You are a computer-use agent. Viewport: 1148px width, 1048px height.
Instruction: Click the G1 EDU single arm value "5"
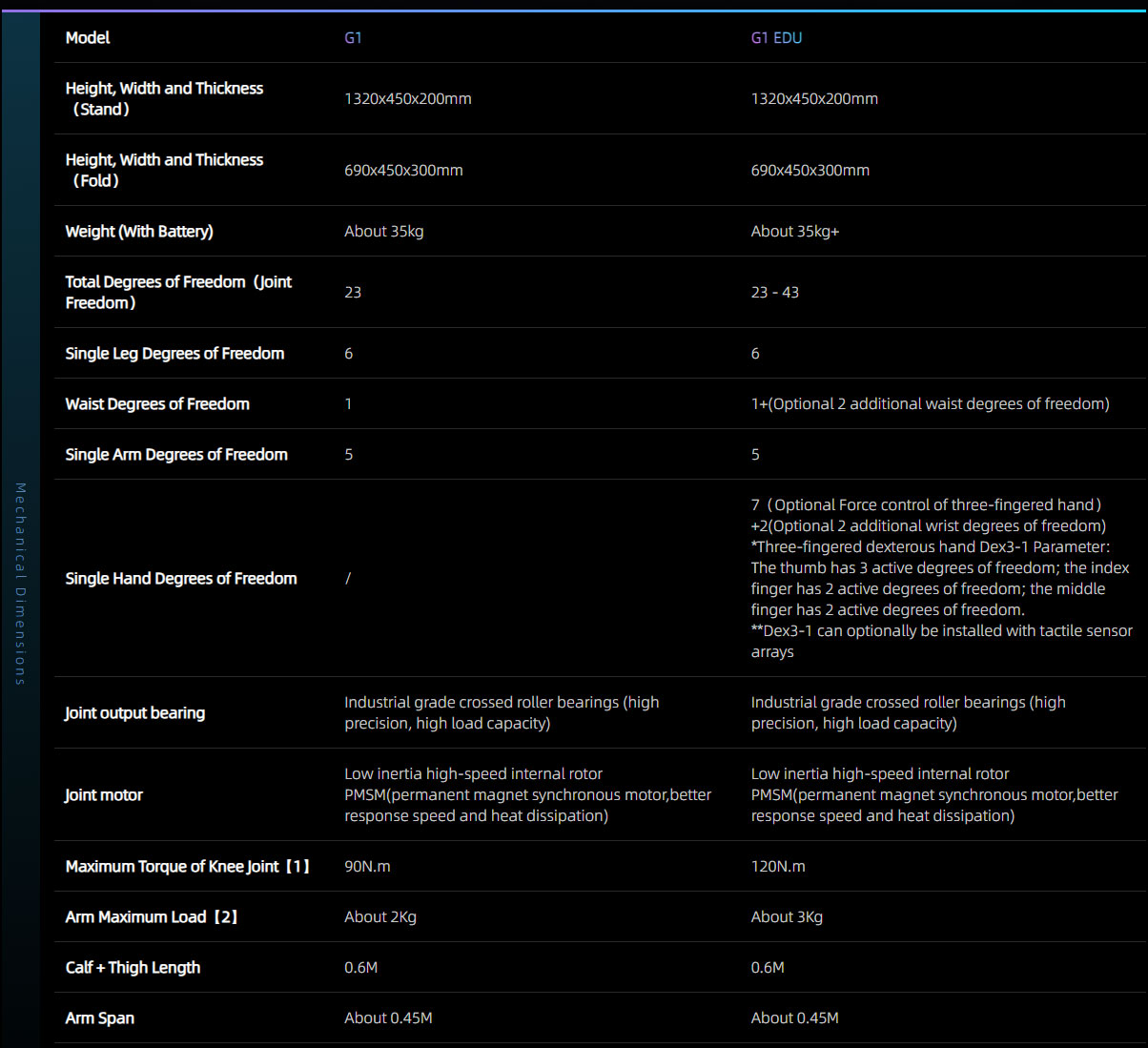[755, 454]
